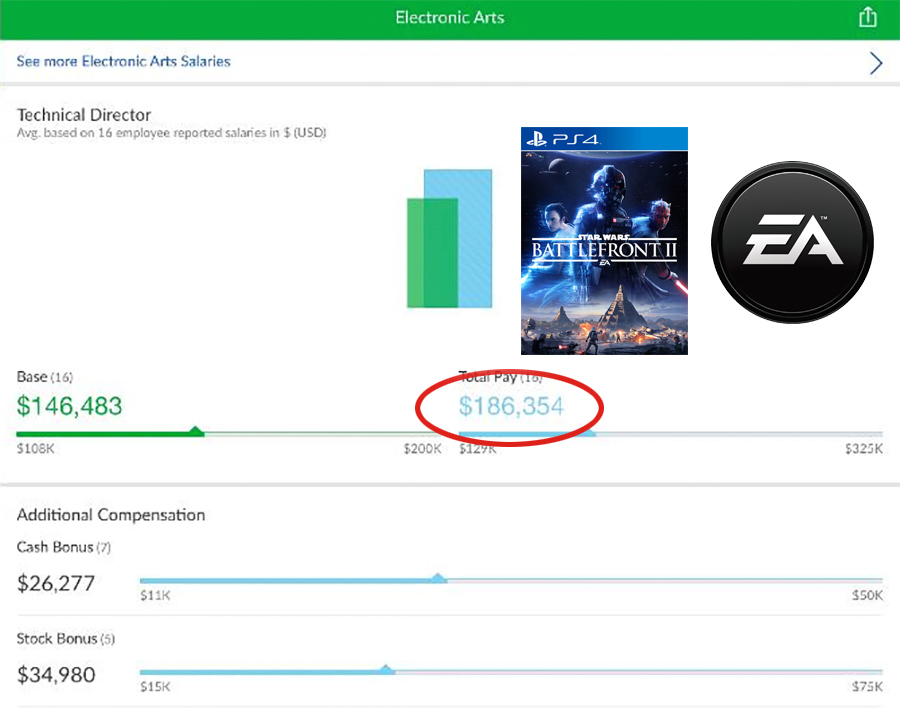Viewport: 900px width, 710px height.
Task: Select the green base pay bar in chart
Action: coord(432,253)
